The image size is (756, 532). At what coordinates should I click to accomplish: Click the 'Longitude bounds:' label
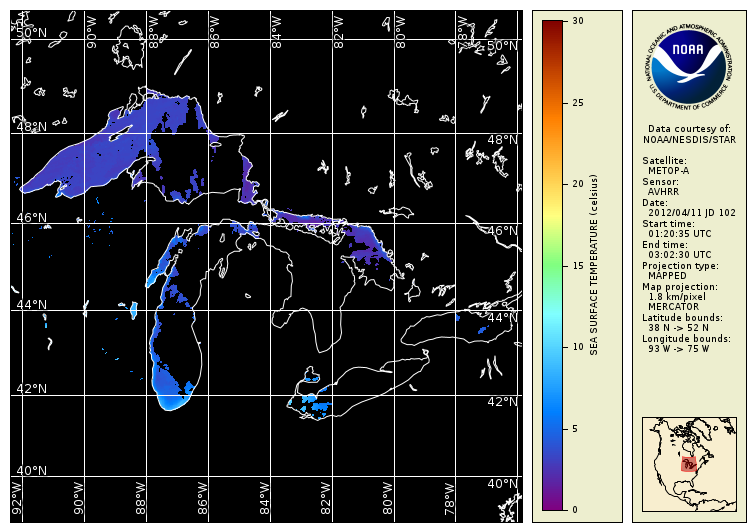click(686, 339)
